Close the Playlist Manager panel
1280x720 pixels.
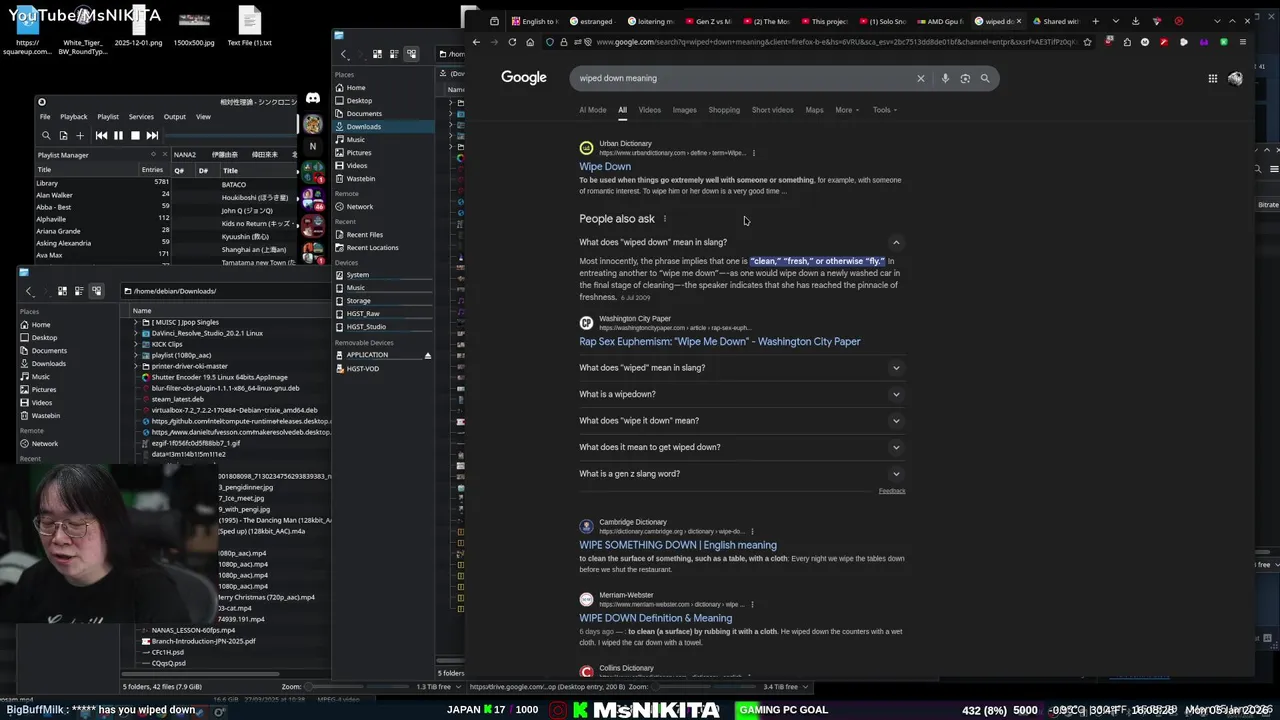coord(164,154)
